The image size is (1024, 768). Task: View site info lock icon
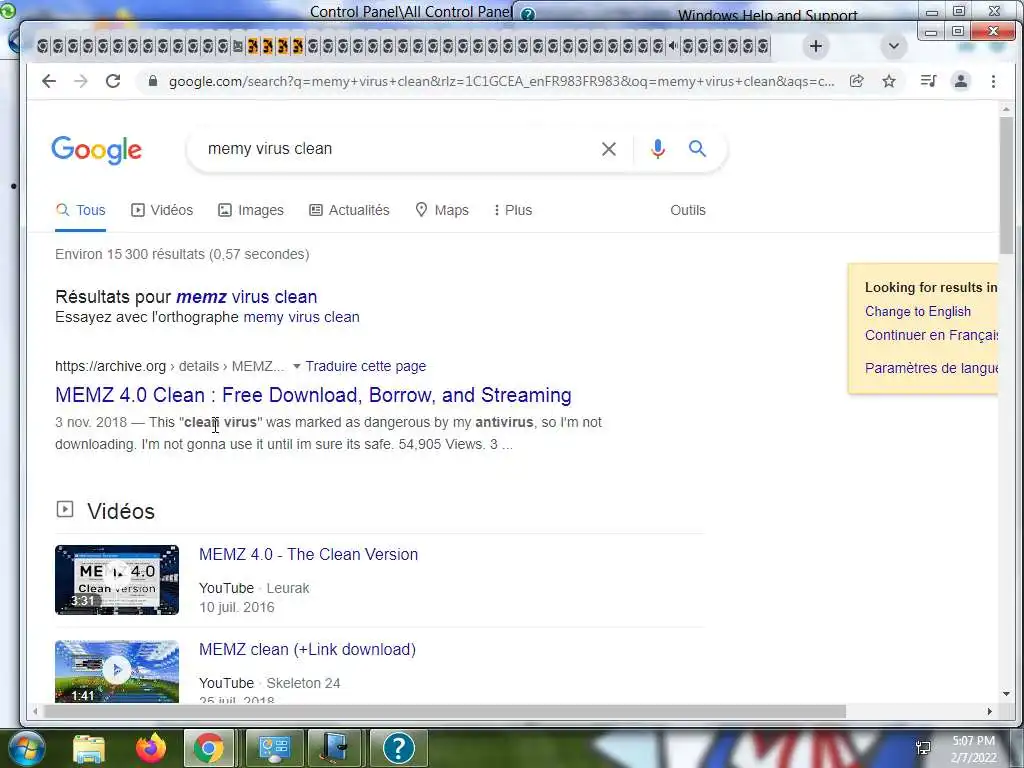pyautogui.click(x=153, y=81)
